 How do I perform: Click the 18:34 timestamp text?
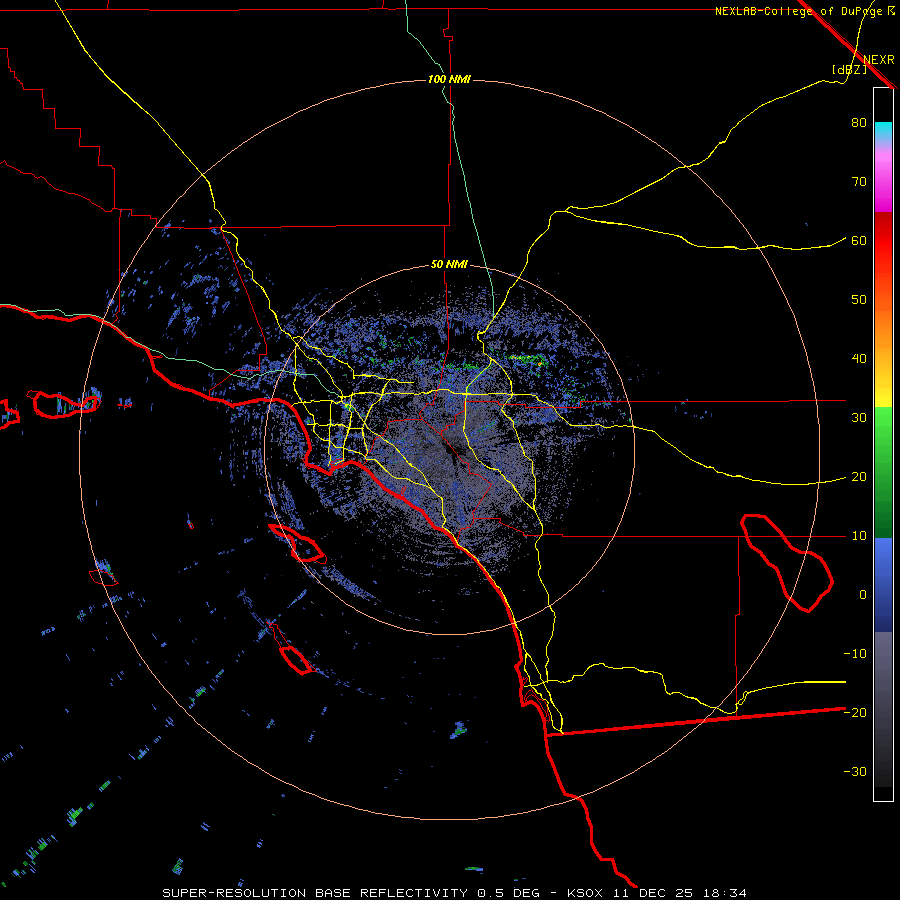(724, 893)
